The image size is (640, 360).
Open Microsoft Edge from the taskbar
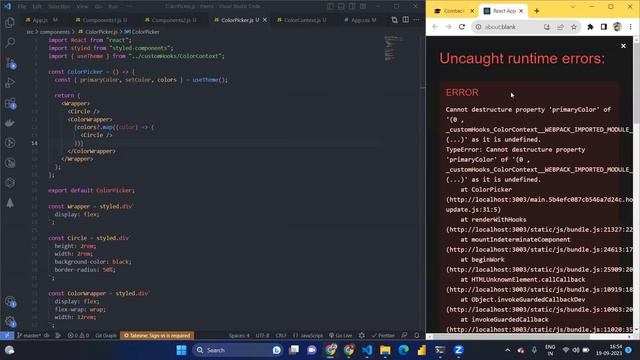coord(404,350)
